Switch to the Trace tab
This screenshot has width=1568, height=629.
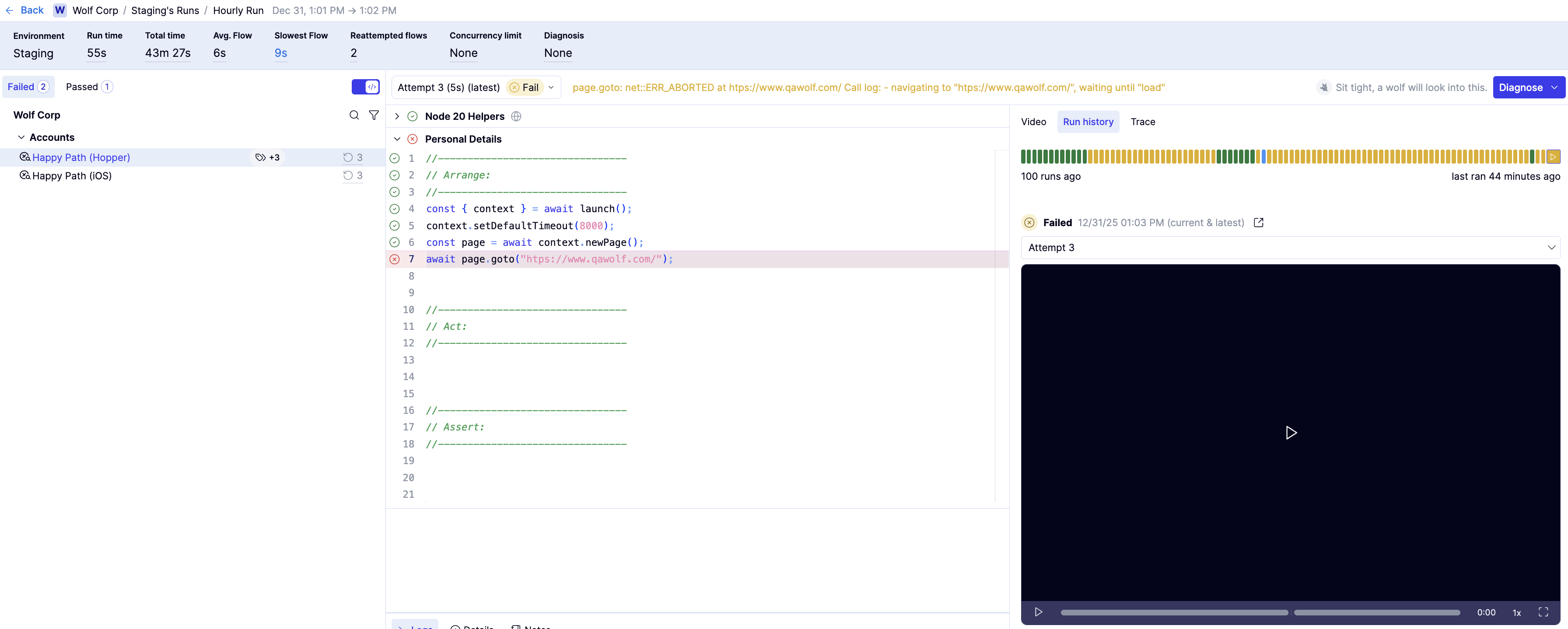tap(1142, 122)
